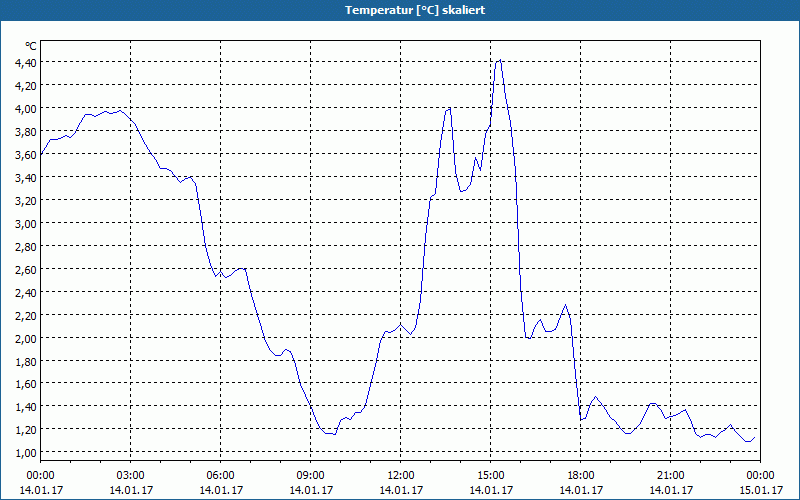The image size is (800, 500).
Task: Pick the 3,40 axis tick label
Action: click(x=27, y=177)
